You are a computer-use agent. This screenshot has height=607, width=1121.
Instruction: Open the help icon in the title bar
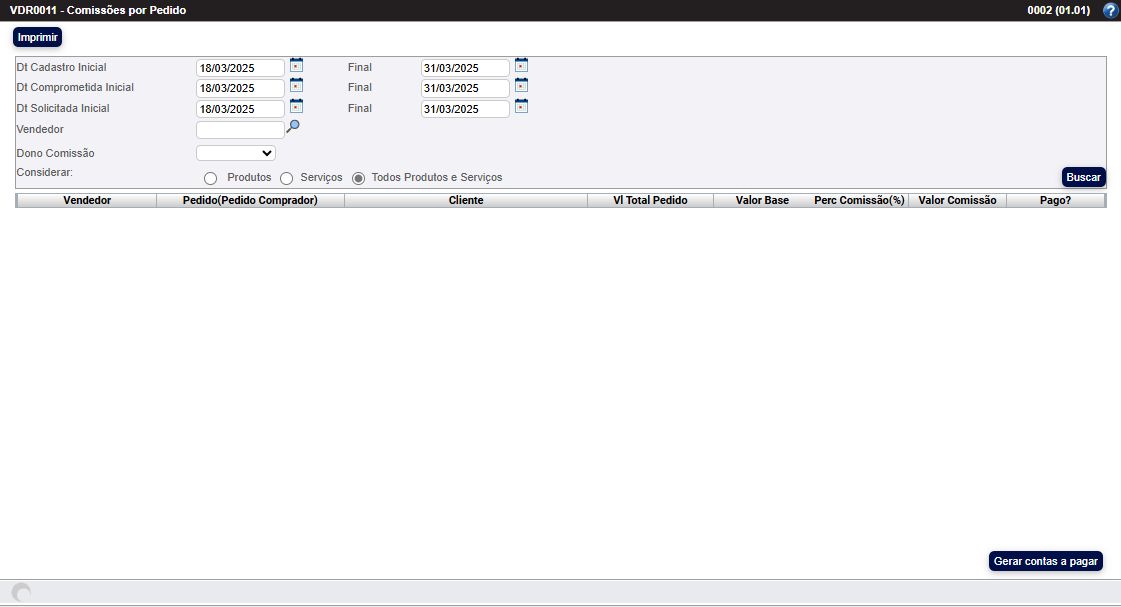[x=1109, y=10]
